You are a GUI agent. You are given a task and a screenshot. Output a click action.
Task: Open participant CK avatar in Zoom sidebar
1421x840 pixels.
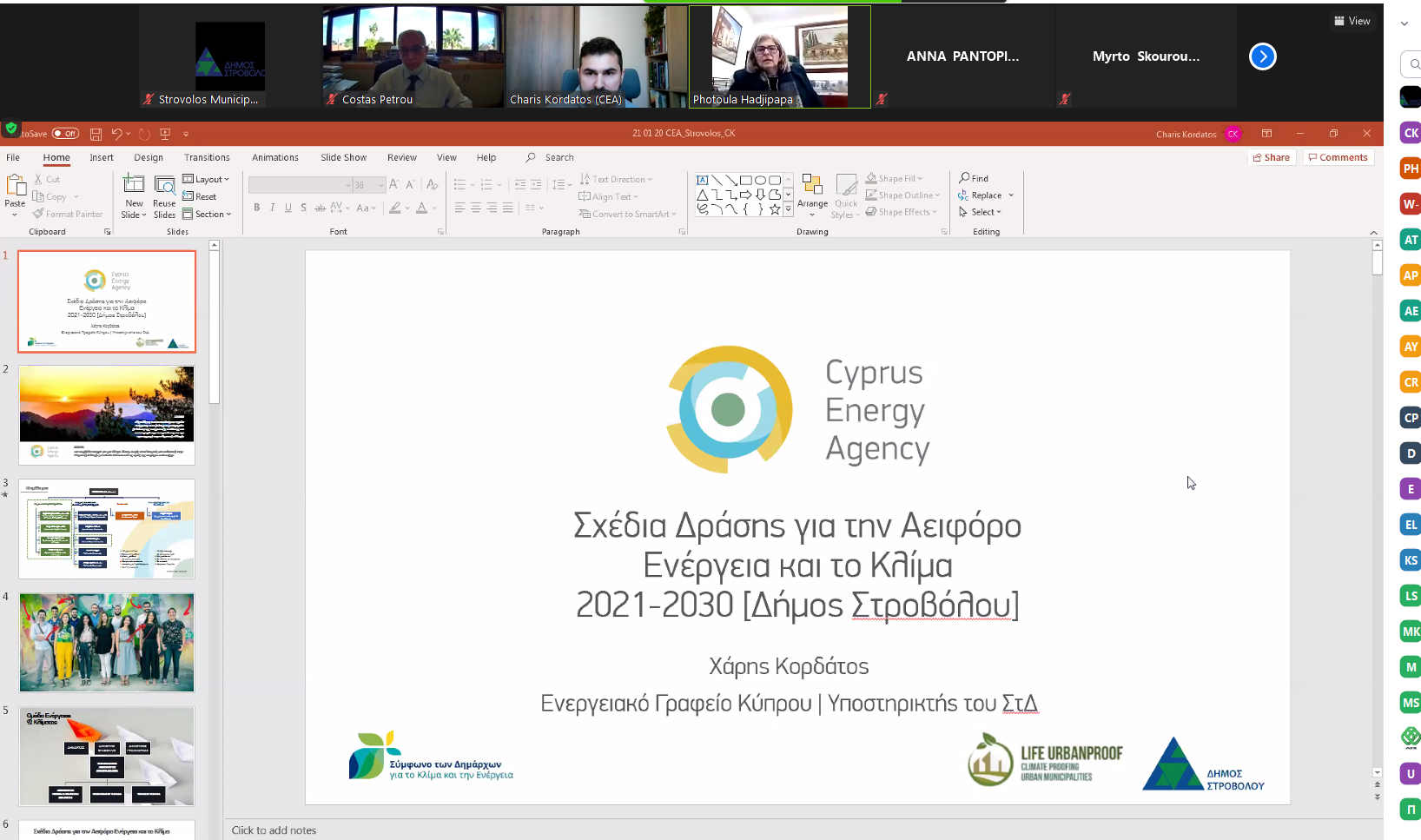coord(1411,133)
